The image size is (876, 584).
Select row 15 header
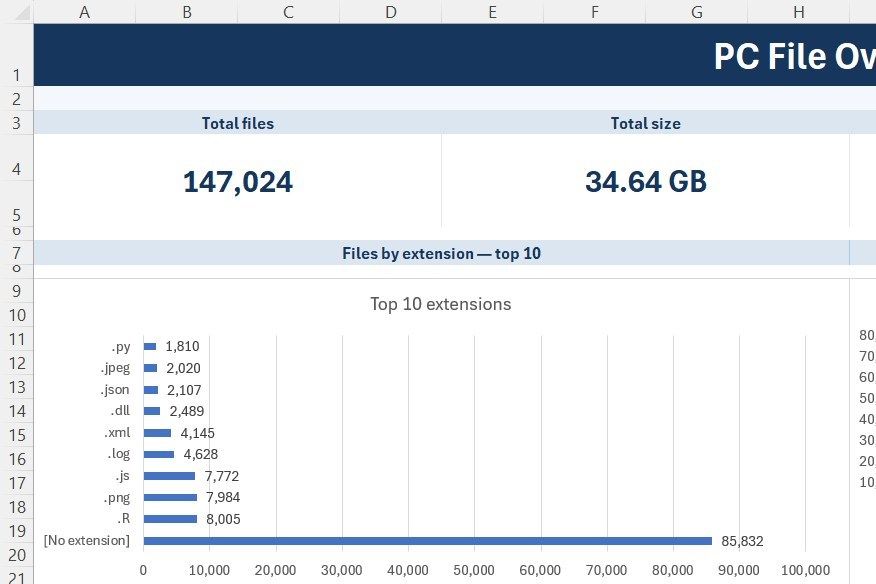point(17,435)
